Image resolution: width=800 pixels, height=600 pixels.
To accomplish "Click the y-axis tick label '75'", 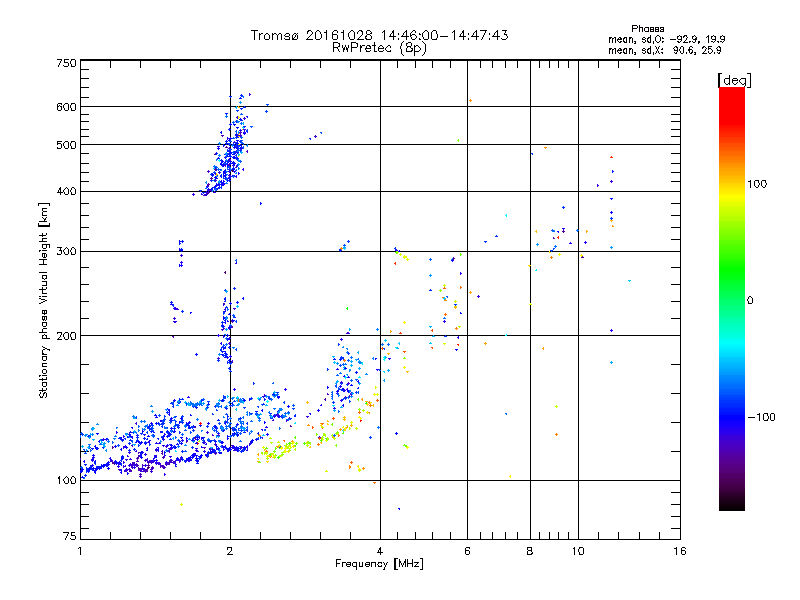I will [70, 536].
